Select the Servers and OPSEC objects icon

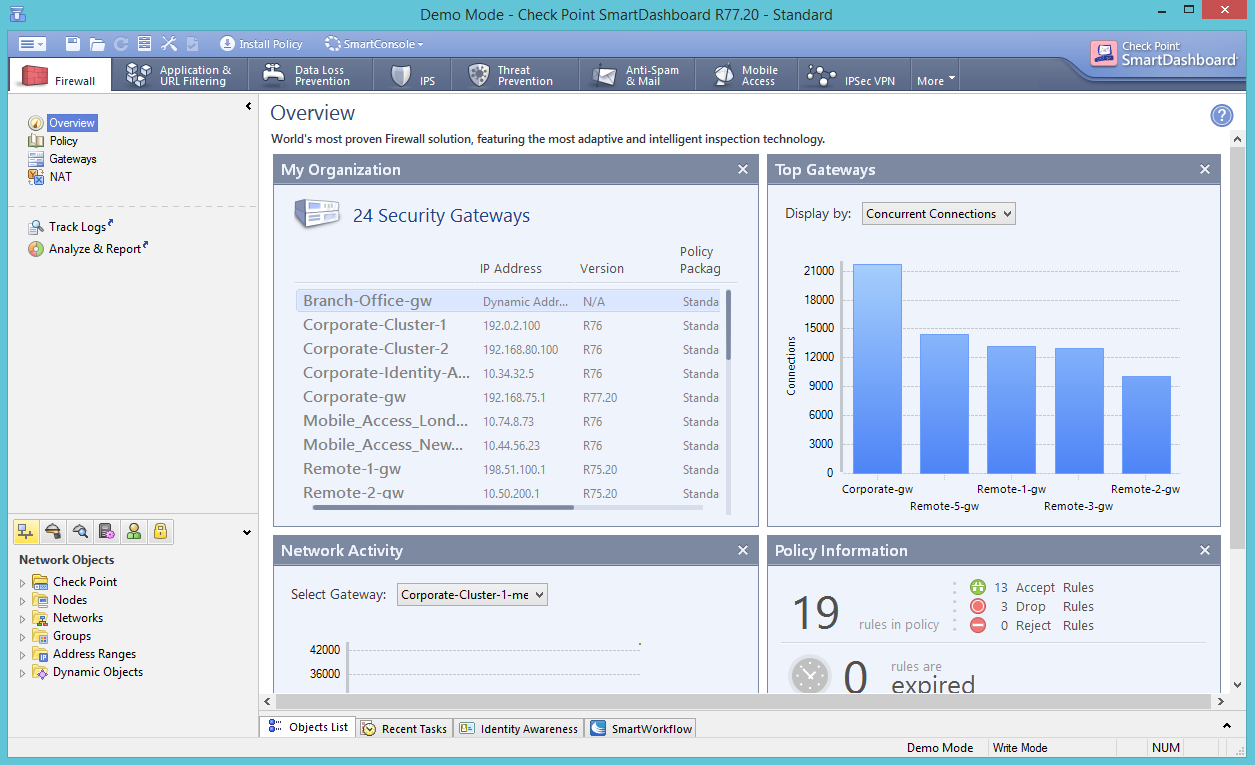click(107, 532)
